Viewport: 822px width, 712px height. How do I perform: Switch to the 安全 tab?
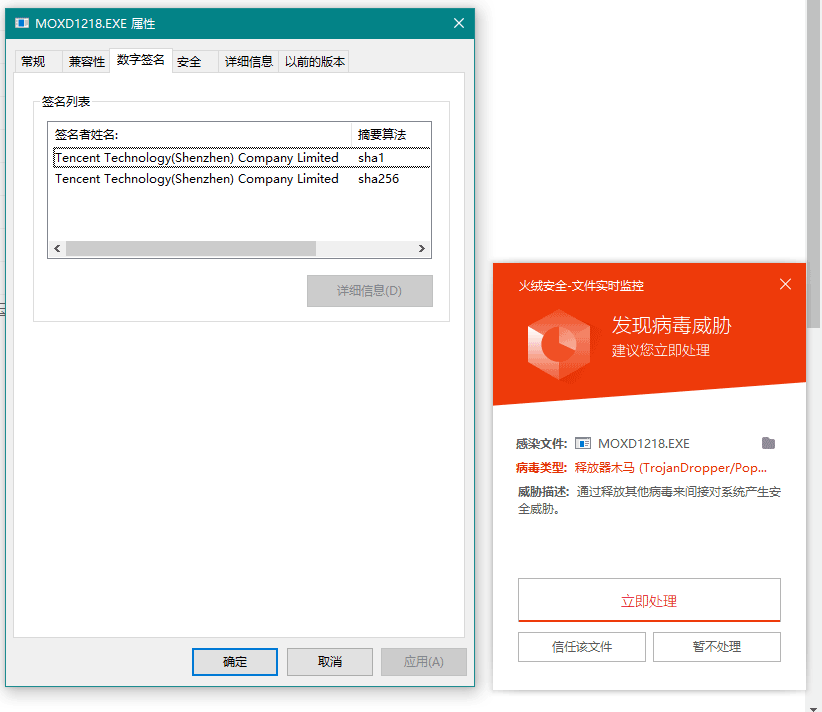click(x=190, y=61)
